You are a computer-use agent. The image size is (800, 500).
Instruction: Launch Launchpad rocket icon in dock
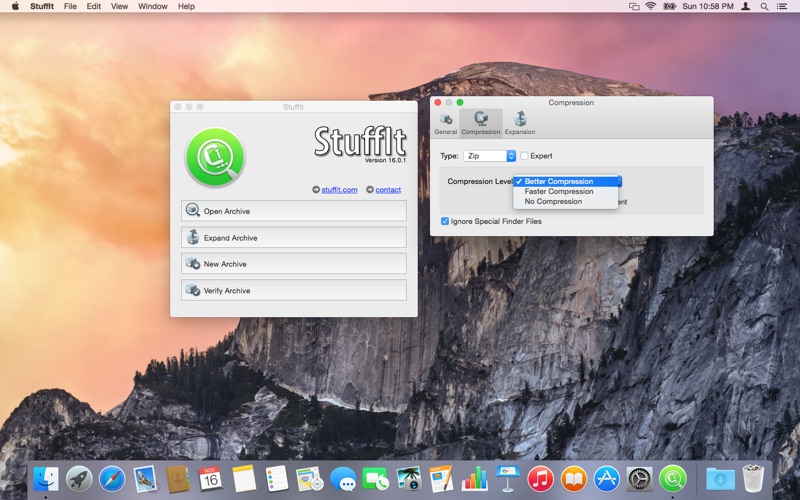(79, 480)
